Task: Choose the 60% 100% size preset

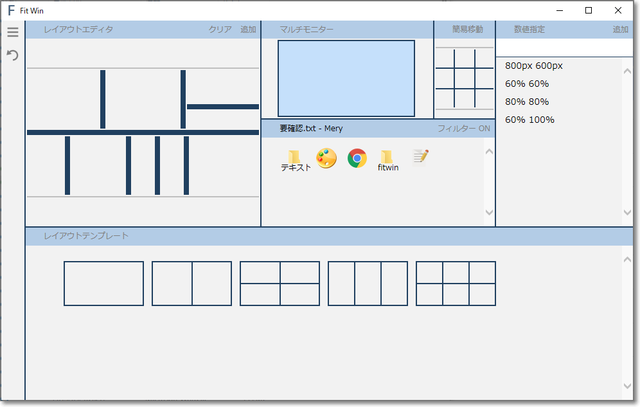Action: pyautogui.click(x=529, y=120)
